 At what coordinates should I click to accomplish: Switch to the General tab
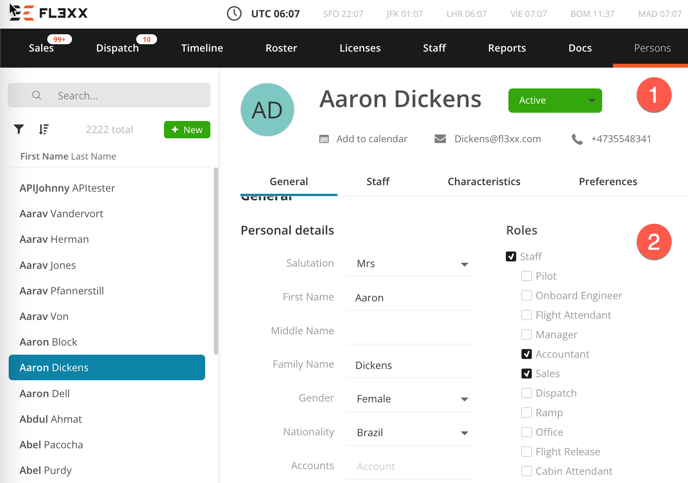(289, 182)
